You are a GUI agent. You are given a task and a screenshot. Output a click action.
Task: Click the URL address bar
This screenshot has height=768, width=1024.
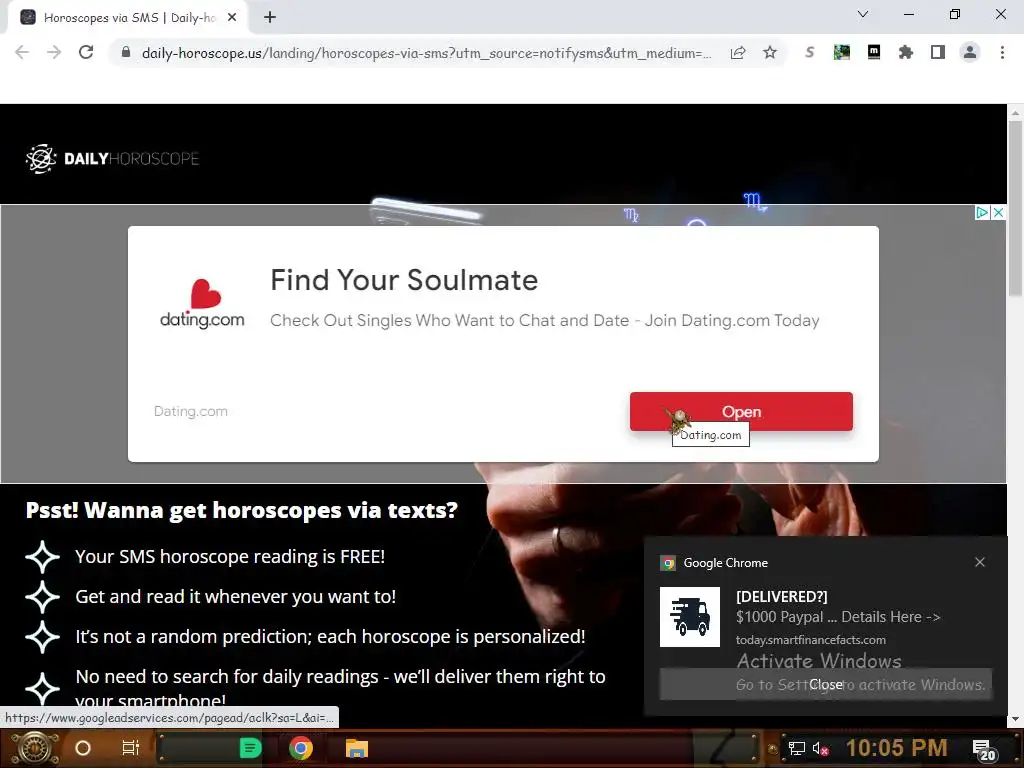(x=426, y=53)
